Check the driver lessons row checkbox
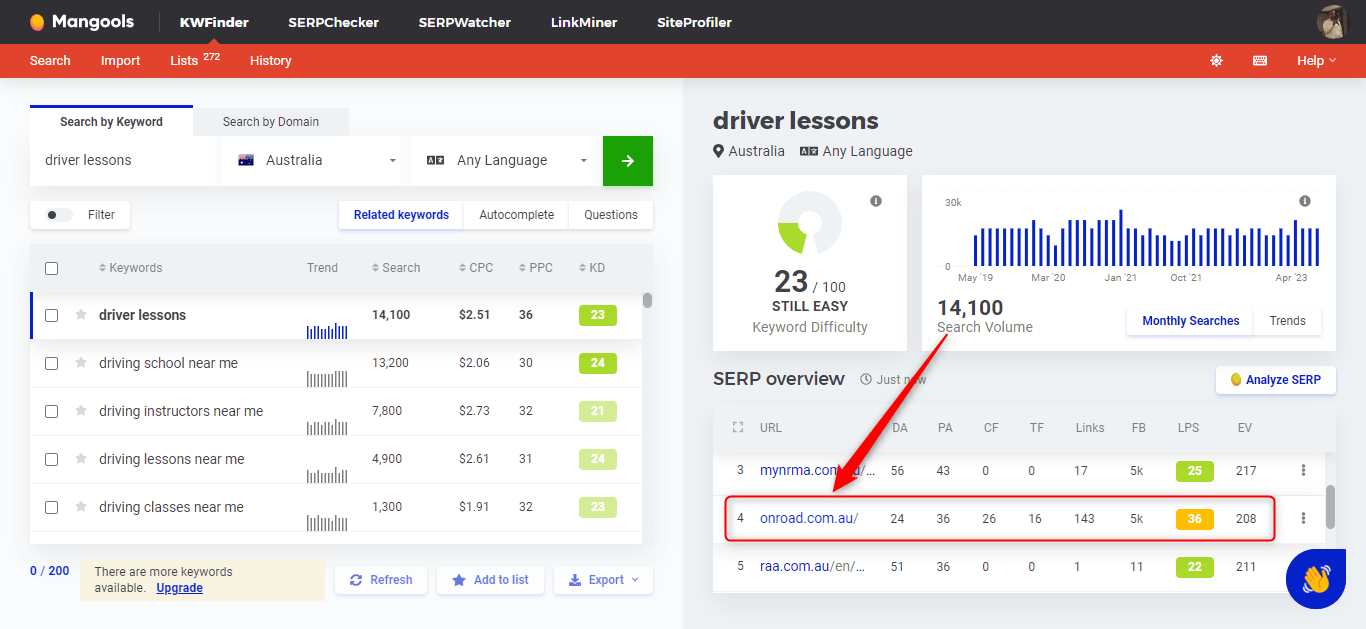 pos(52,315)
